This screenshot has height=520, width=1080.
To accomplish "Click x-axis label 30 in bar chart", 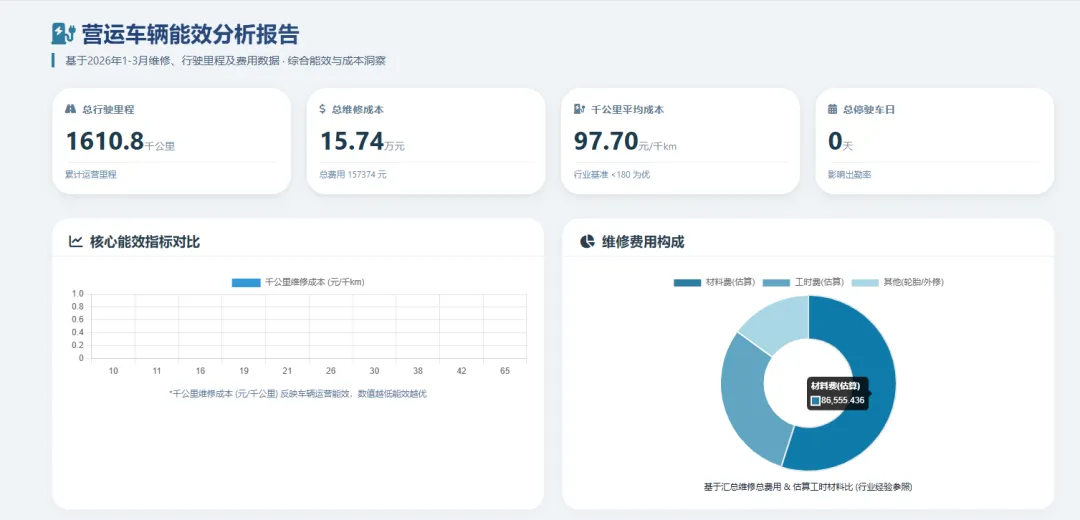I will [x=374, y=371].
